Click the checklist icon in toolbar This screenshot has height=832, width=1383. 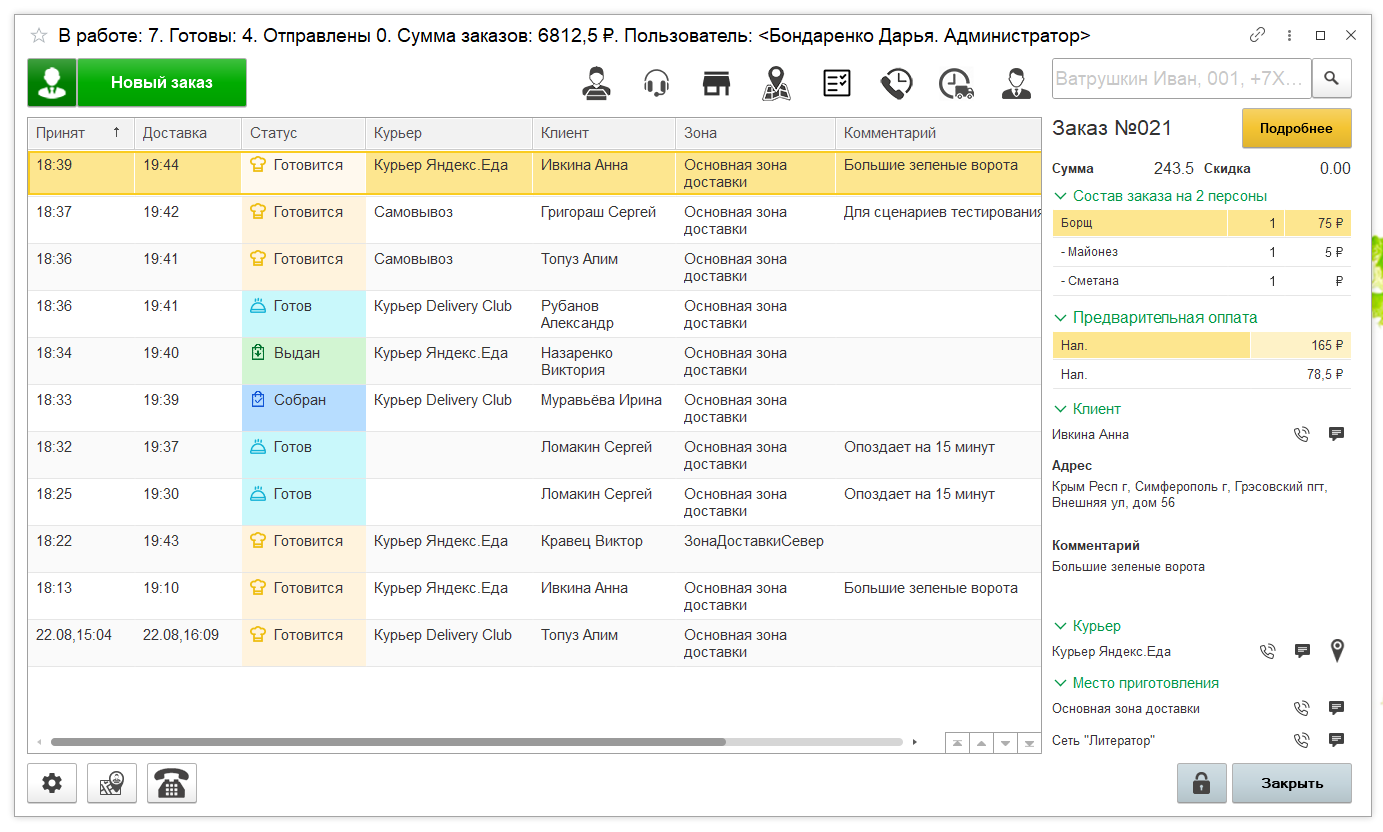[x=836, y=83]
